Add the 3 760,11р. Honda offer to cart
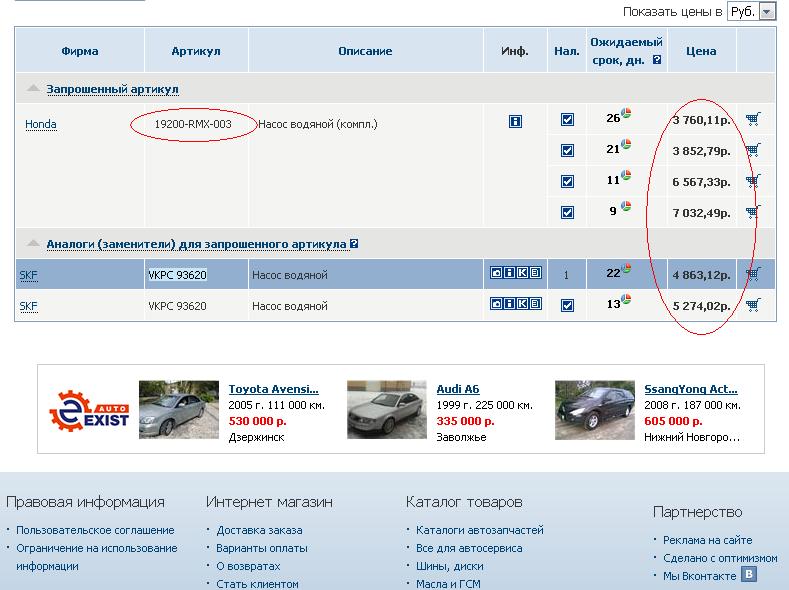The height and width of the screenshot is (590, 789). click(x=753, y=119)
